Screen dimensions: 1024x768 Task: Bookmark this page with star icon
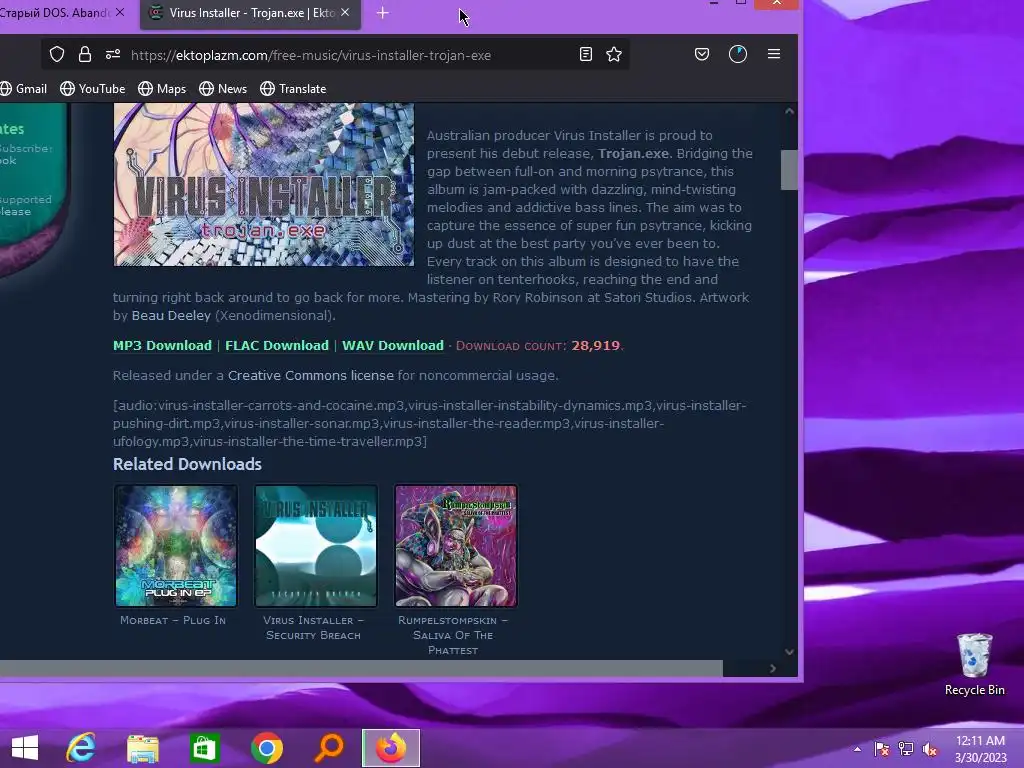[x=614, y=54]
